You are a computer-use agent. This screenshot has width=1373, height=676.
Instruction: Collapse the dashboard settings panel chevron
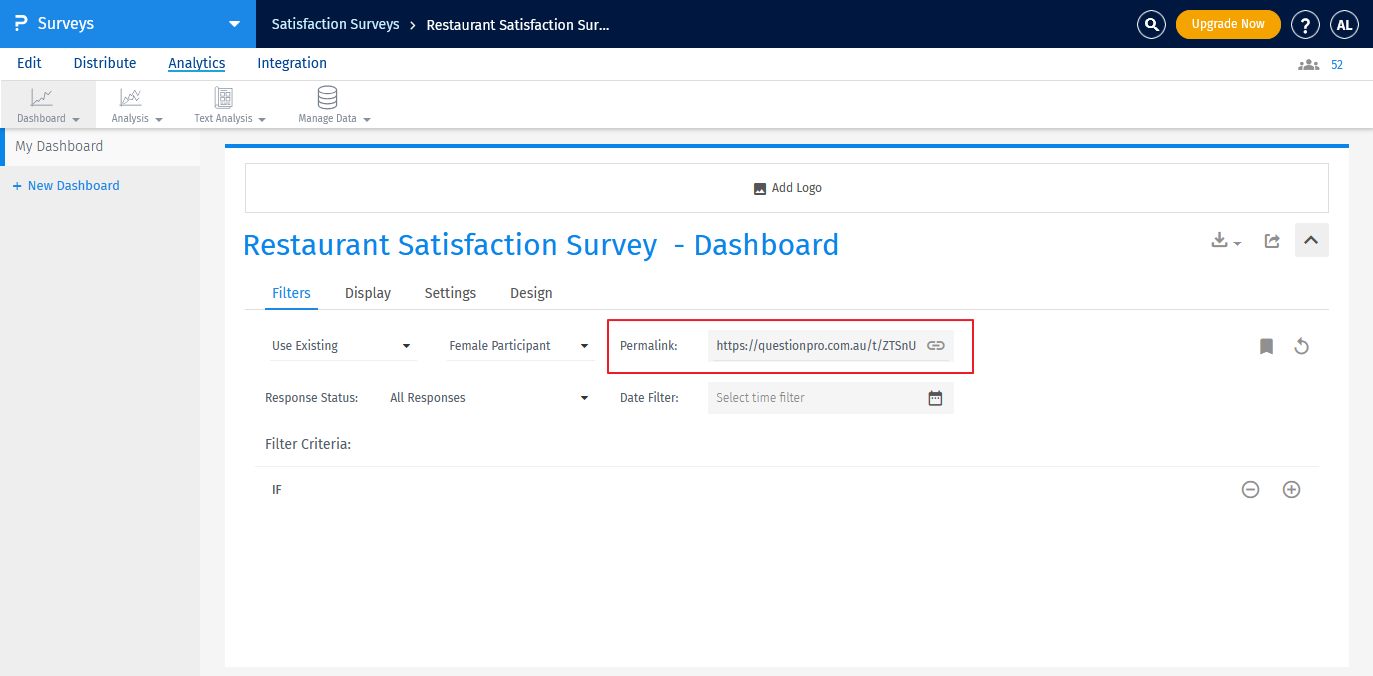click(1311, 240)
